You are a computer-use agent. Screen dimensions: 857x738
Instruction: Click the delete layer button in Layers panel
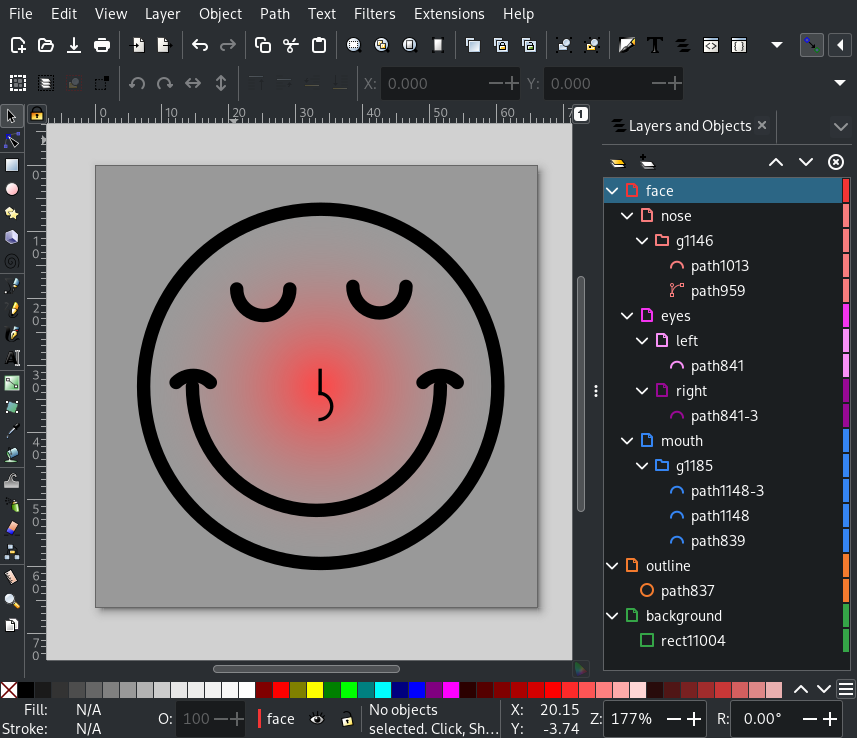tap(836, 161)
